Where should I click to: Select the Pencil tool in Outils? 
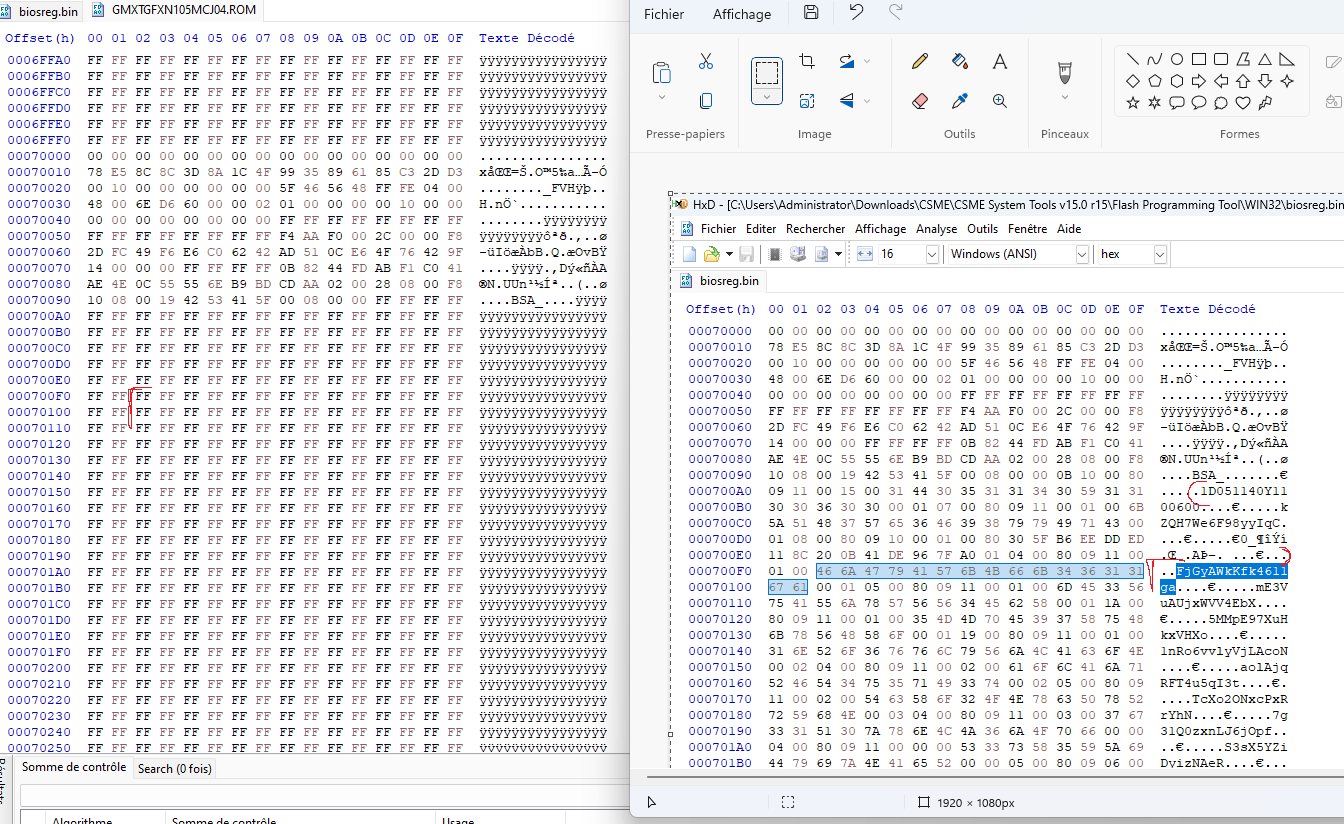[x=920, y=61]
